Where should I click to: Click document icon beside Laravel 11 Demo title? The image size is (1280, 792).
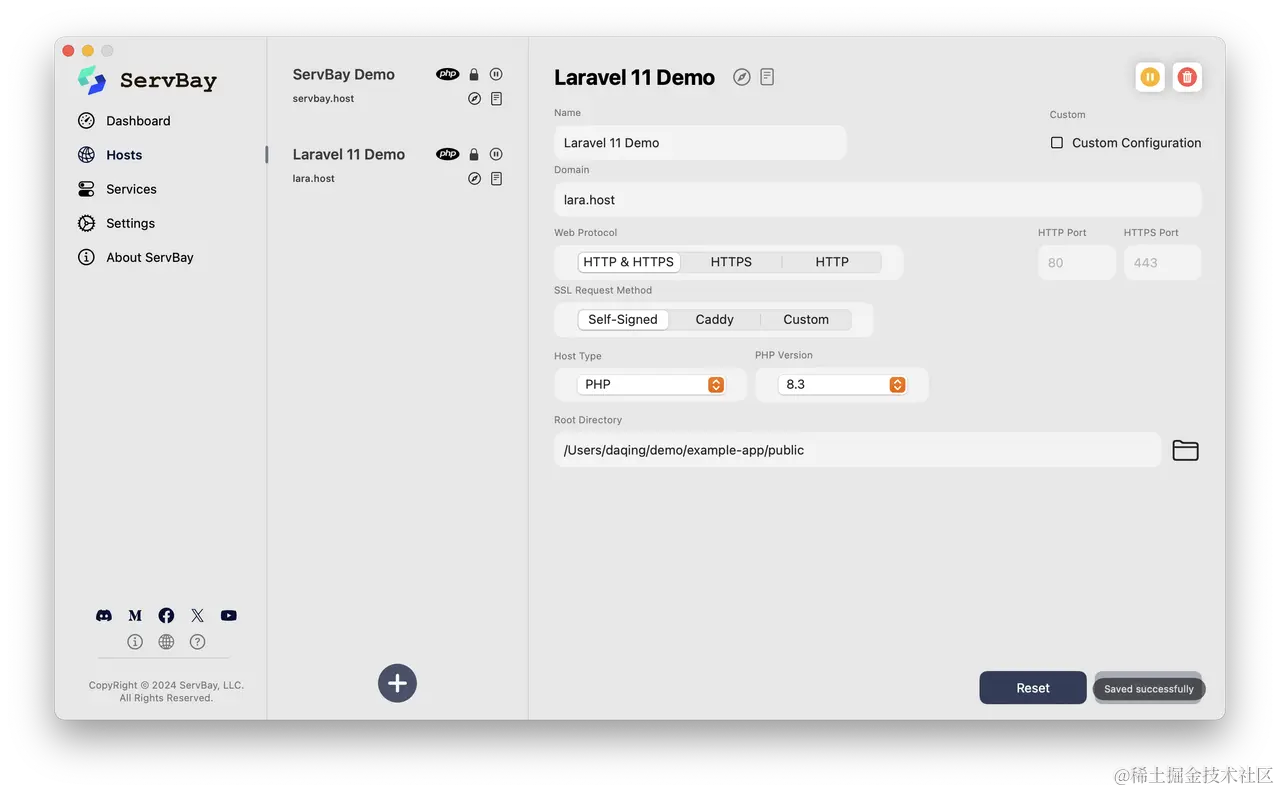(767, 77)
